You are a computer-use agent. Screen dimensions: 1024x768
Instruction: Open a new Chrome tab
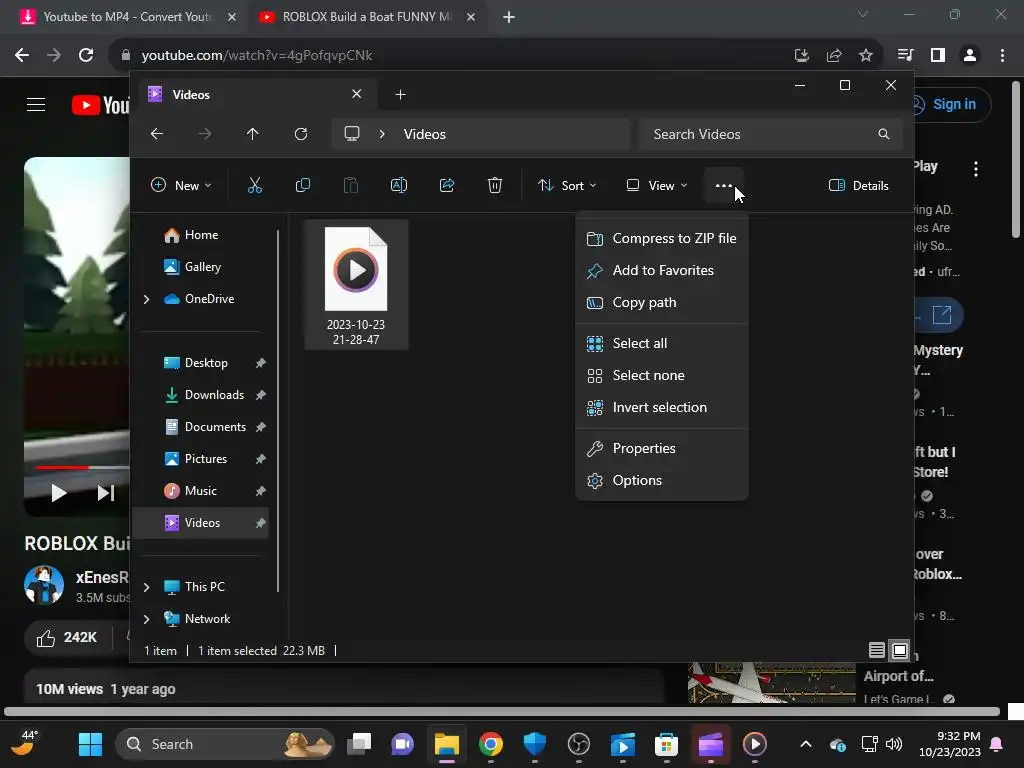point(509,17)
